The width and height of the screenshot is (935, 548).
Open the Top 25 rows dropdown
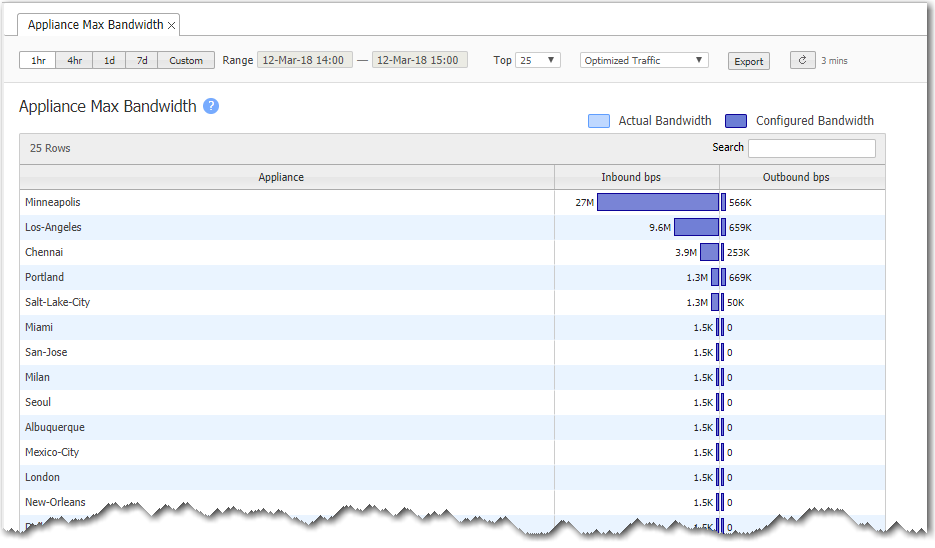(x=538, y=61)
